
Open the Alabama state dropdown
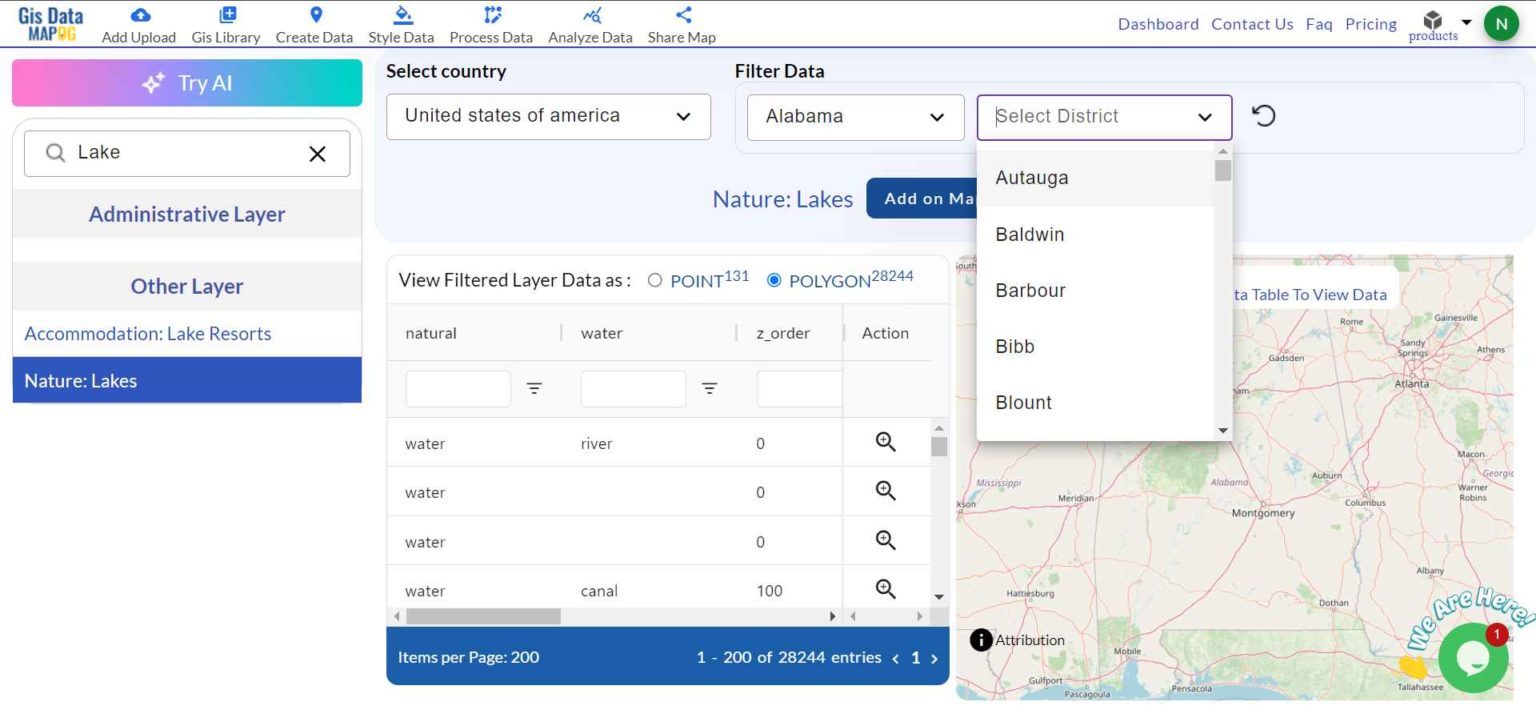click(x=855, y=116)
